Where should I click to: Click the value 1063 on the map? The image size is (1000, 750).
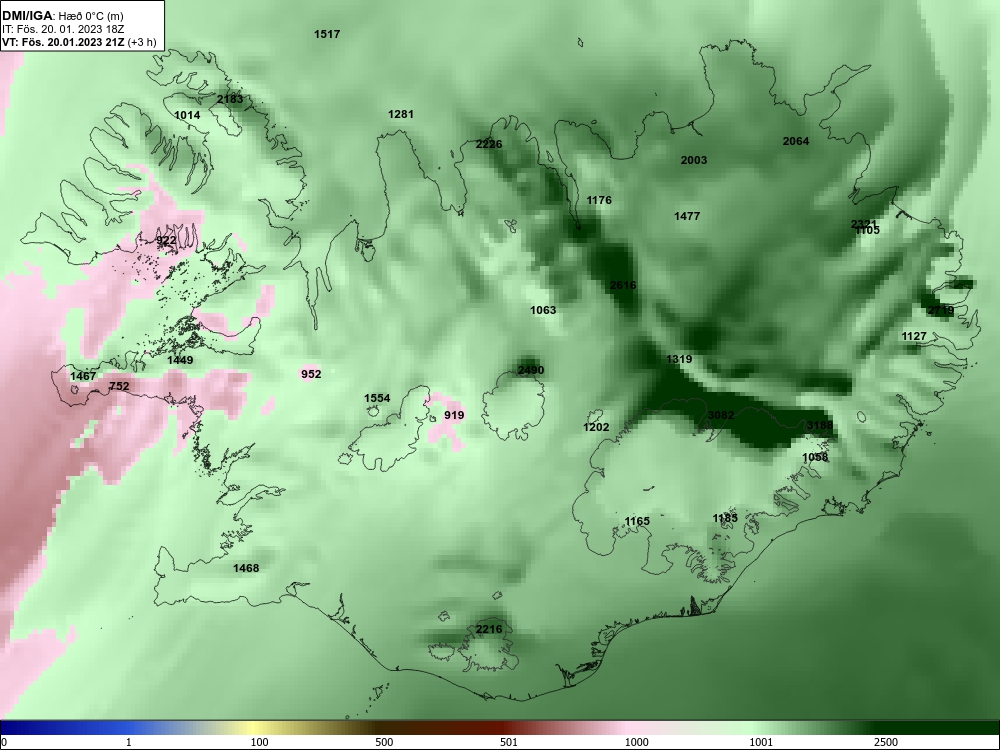[x=543, y=310]
